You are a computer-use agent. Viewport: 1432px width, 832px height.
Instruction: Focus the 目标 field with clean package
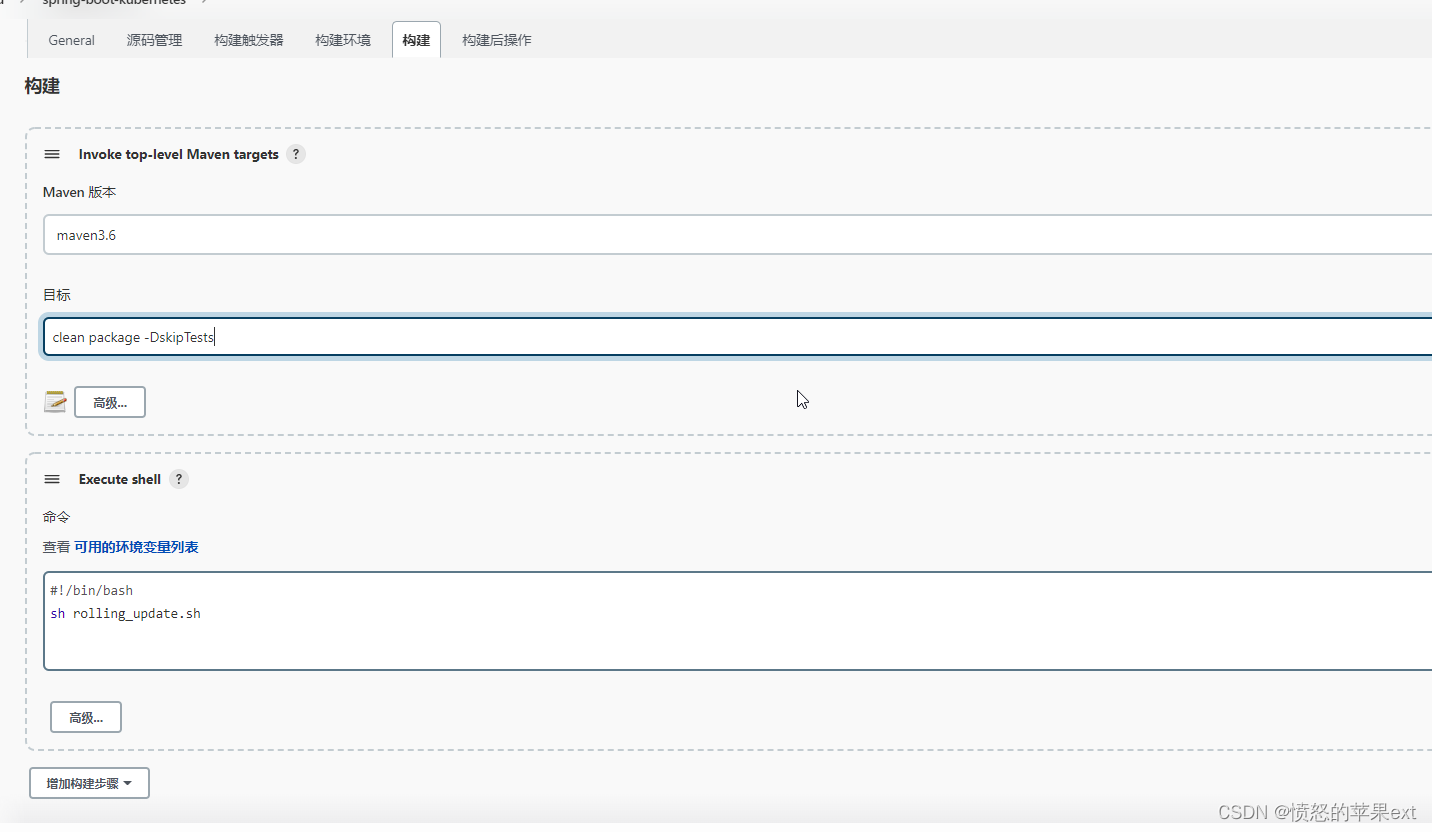point(738,337)
